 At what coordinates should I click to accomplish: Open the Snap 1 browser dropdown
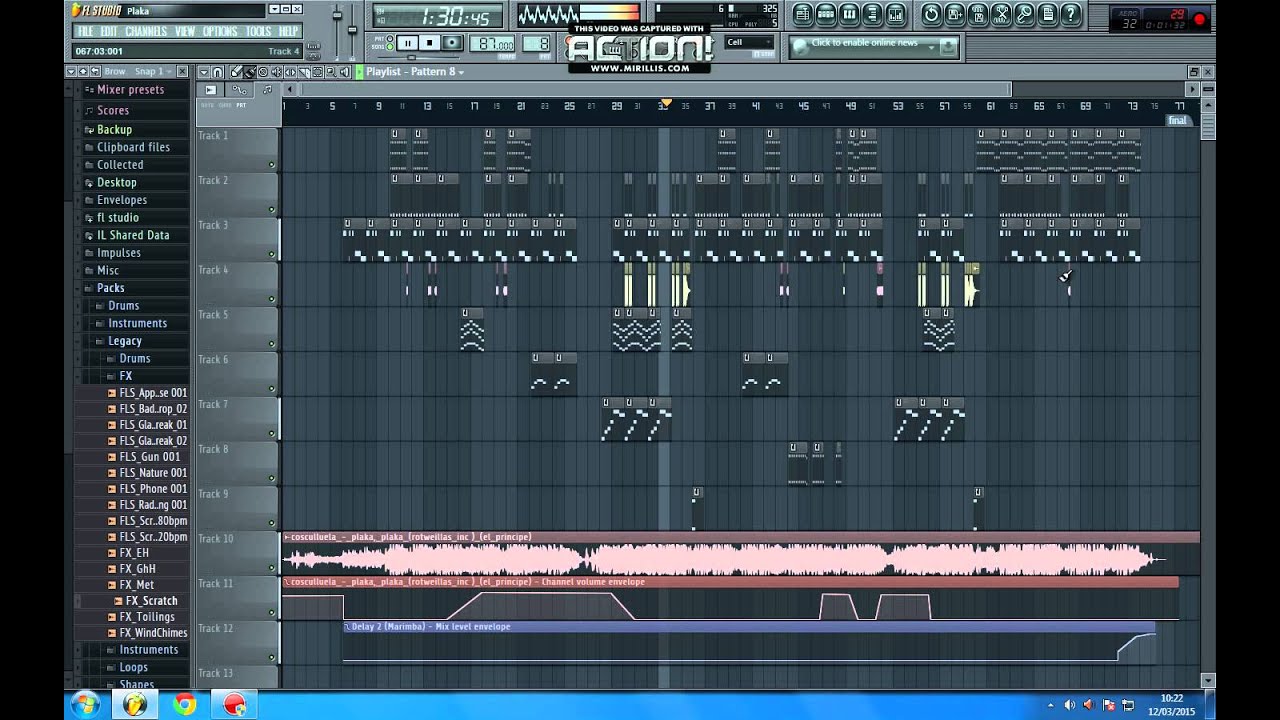point(153,72)
